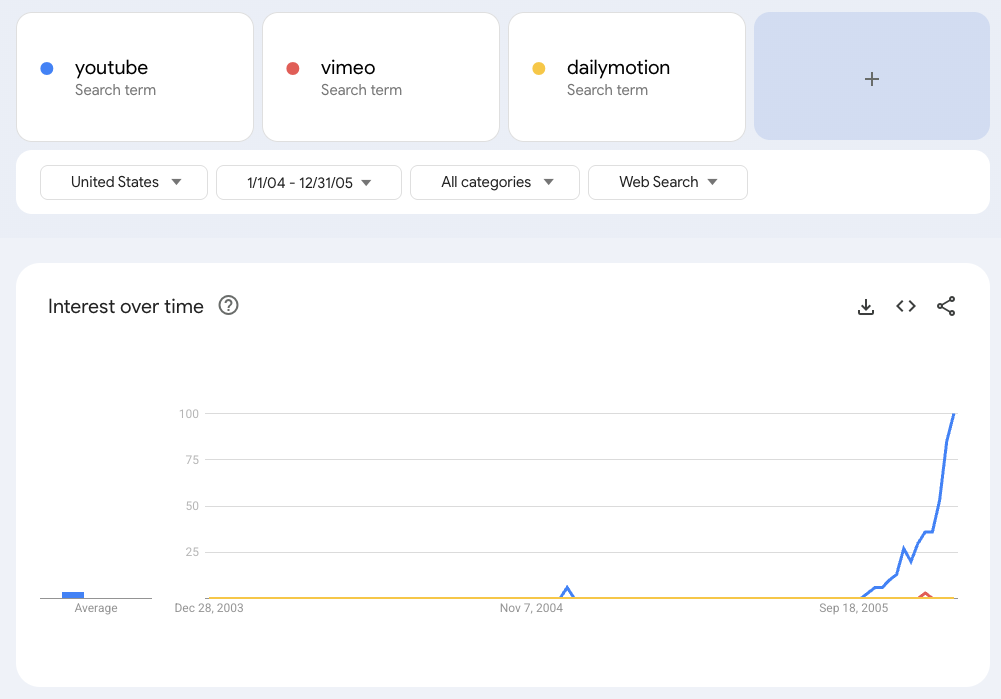The image size is (1001, 699).
Task: Open help for Interest over time
Action: point(229,306)
